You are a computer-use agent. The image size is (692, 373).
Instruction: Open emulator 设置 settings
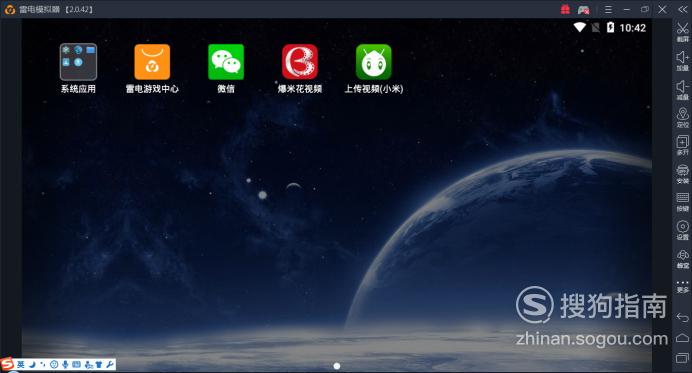tap(682, 230)
